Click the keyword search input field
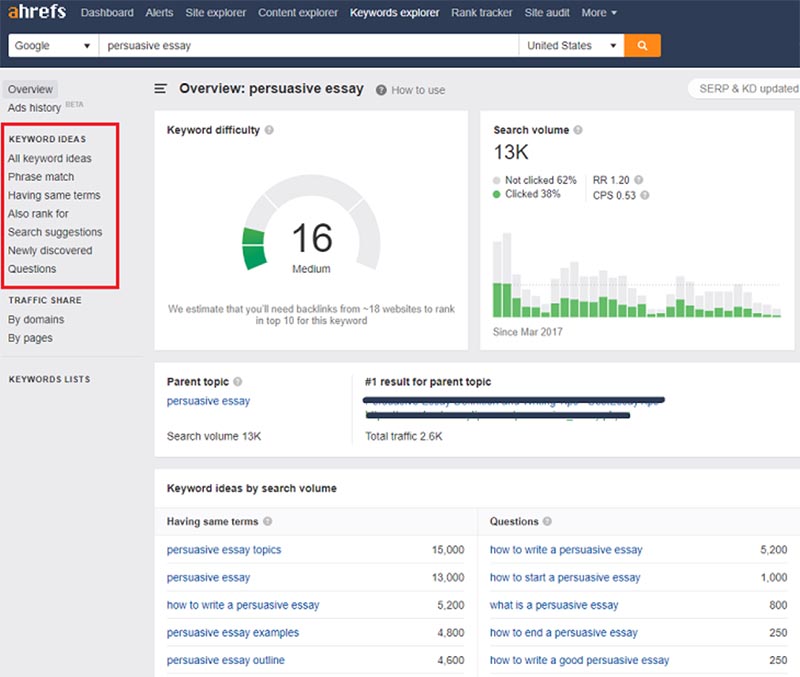Screen dimensions: 800x677 (309, 45)
